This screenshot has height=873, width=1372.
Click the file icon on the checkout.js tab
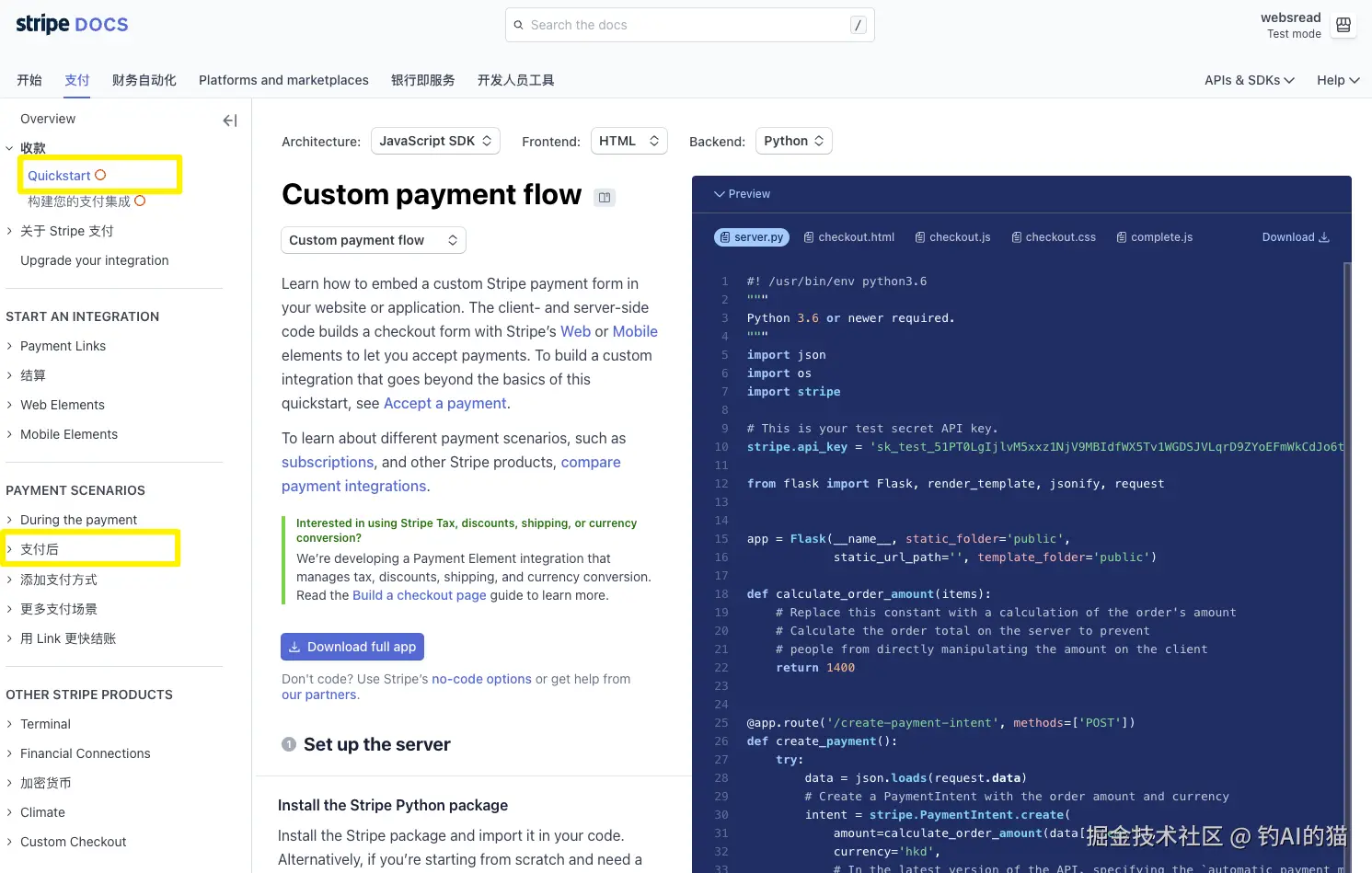920,237
